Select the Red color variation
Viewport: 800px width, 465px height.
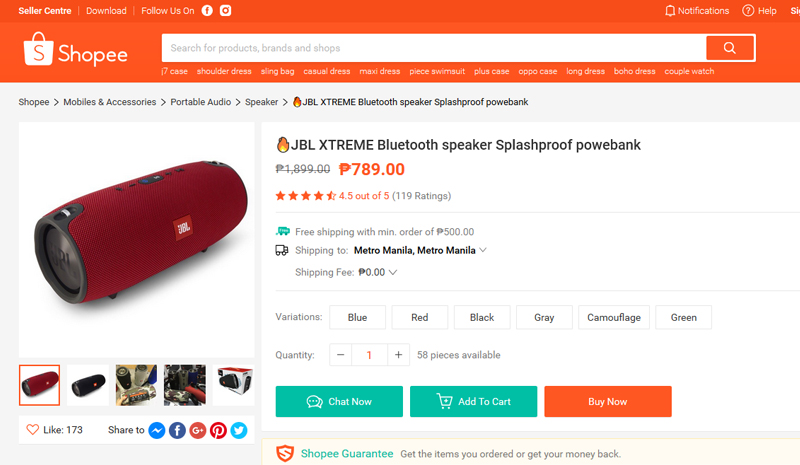pos(420,317)
